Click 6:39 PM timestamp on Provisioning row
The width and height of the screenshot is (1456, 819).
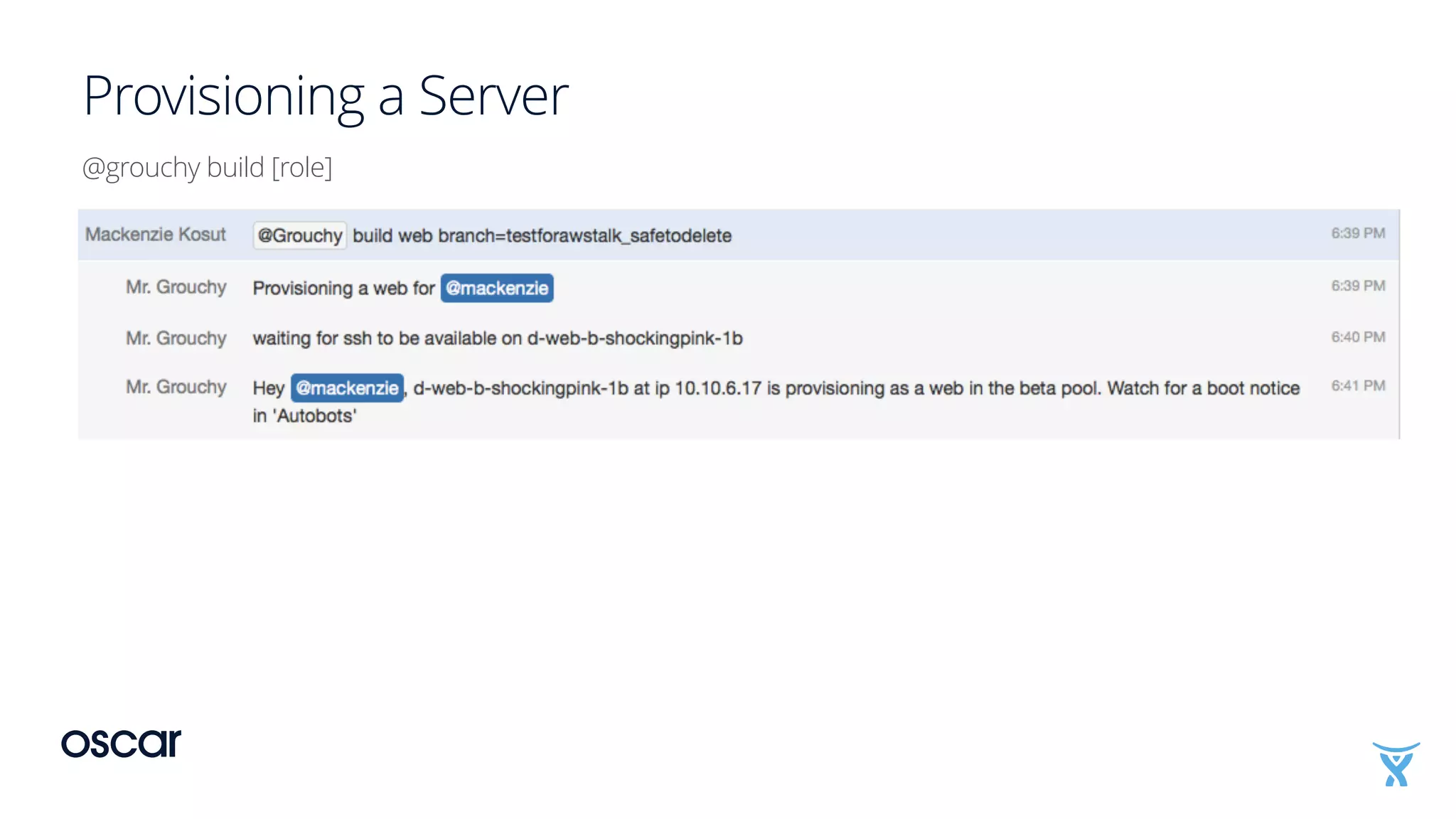click(1358, 285)
